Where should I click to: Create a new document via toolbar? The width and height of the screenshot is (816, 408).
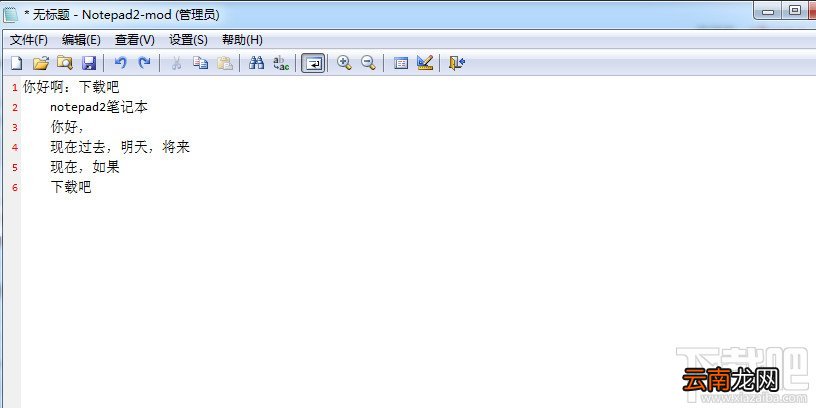[x=17, y=63]
